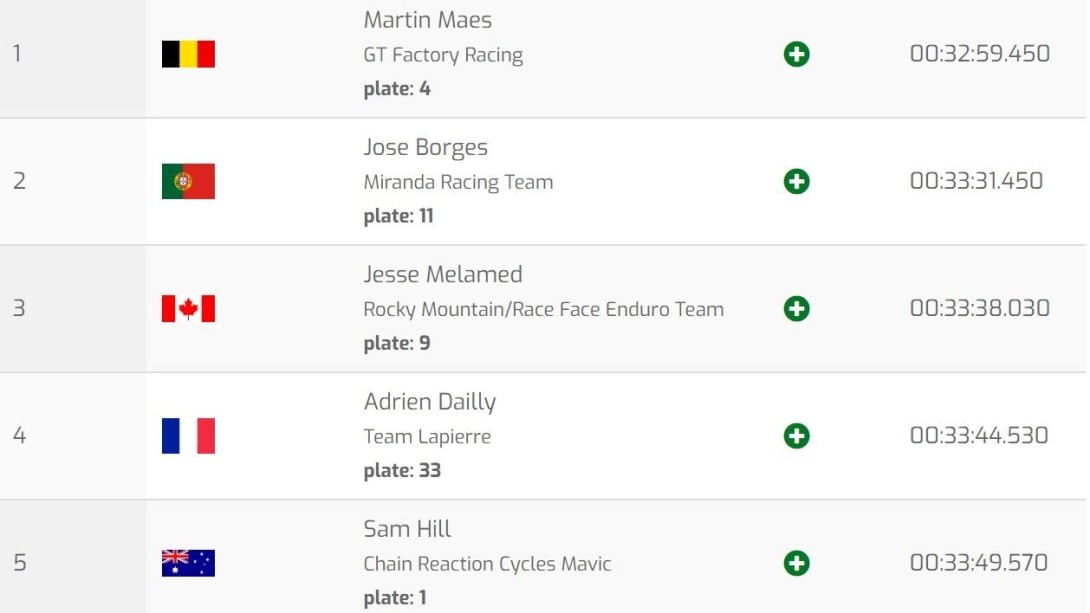The image size is (1090, 613).
Task: Click Chain Reaction Cycles Mavic team
Action: click(x=487, y=564)
